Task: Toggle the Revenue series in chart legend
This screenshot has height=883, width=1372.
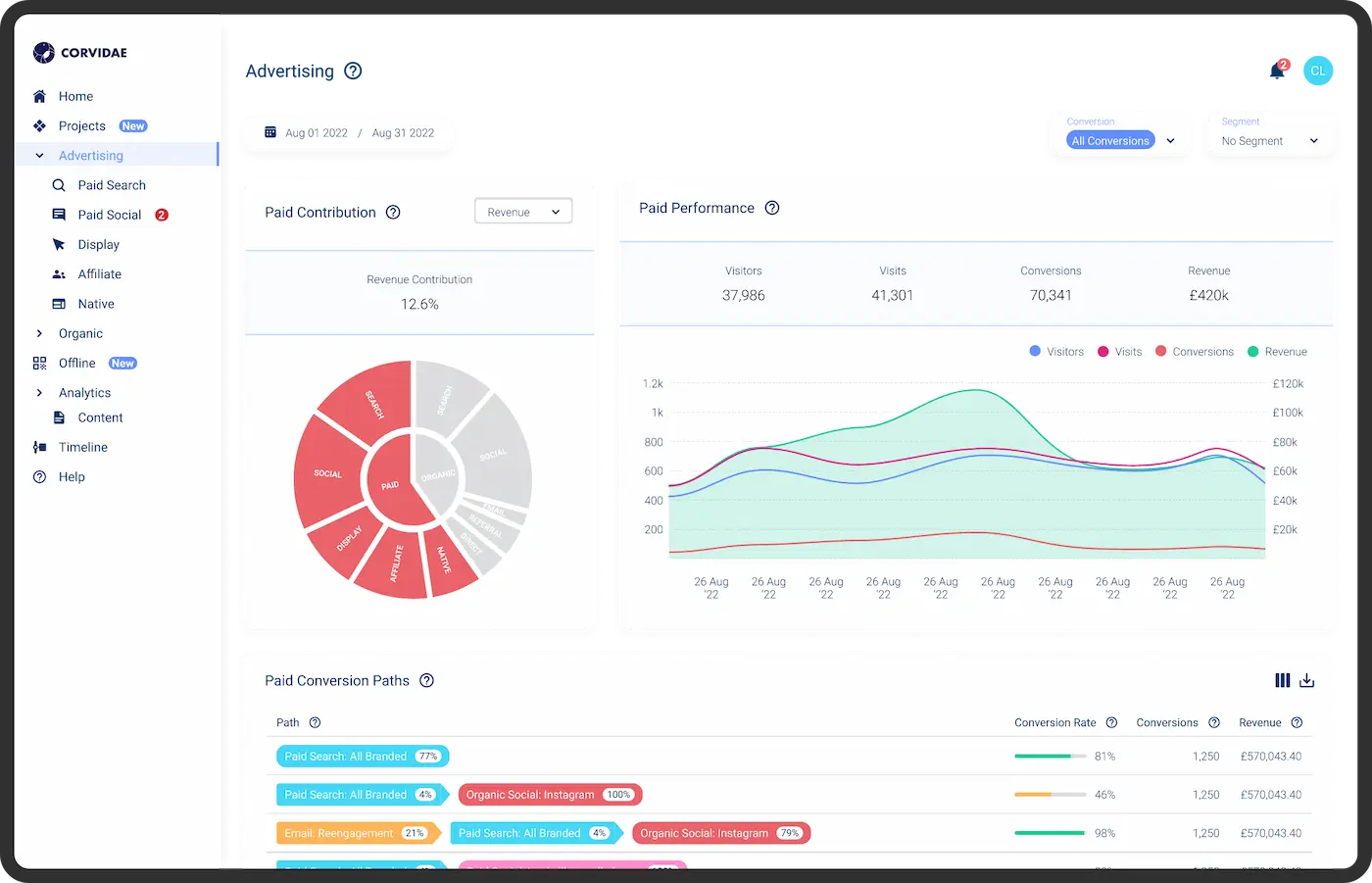Action: tap(1278, 352)
